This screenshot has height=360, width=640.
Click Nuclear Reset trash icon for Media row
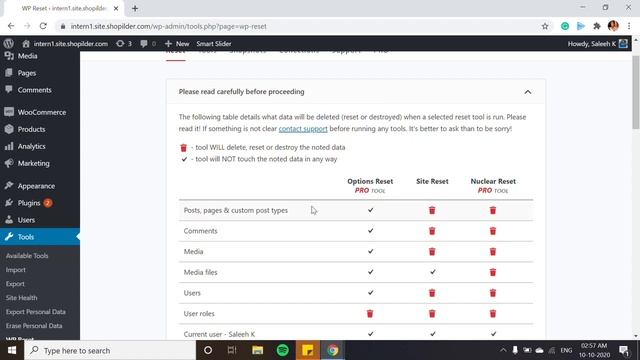click(493, 251)
